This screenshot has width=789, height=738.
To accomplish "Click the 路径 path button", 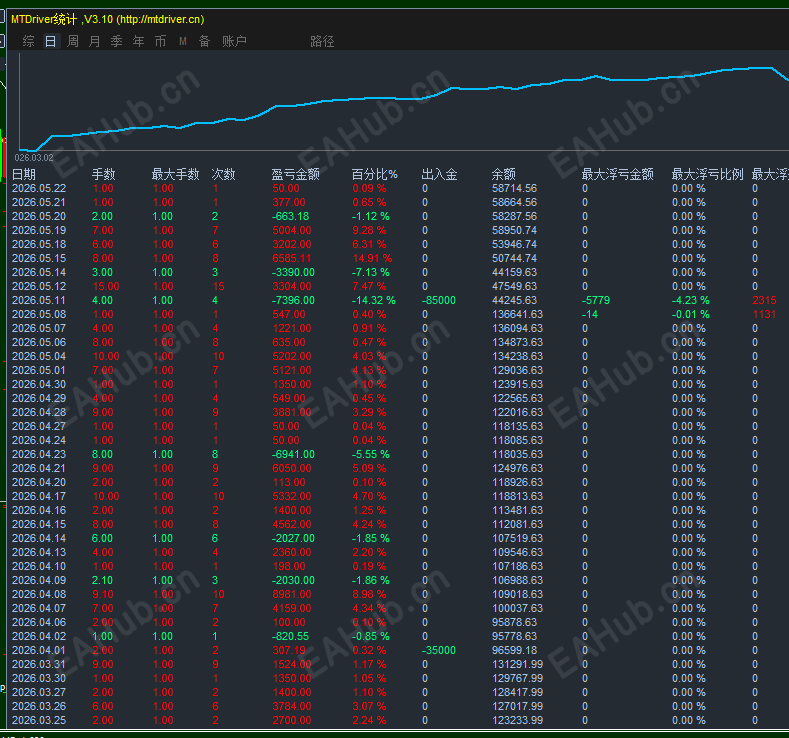I will pos(323,41).
